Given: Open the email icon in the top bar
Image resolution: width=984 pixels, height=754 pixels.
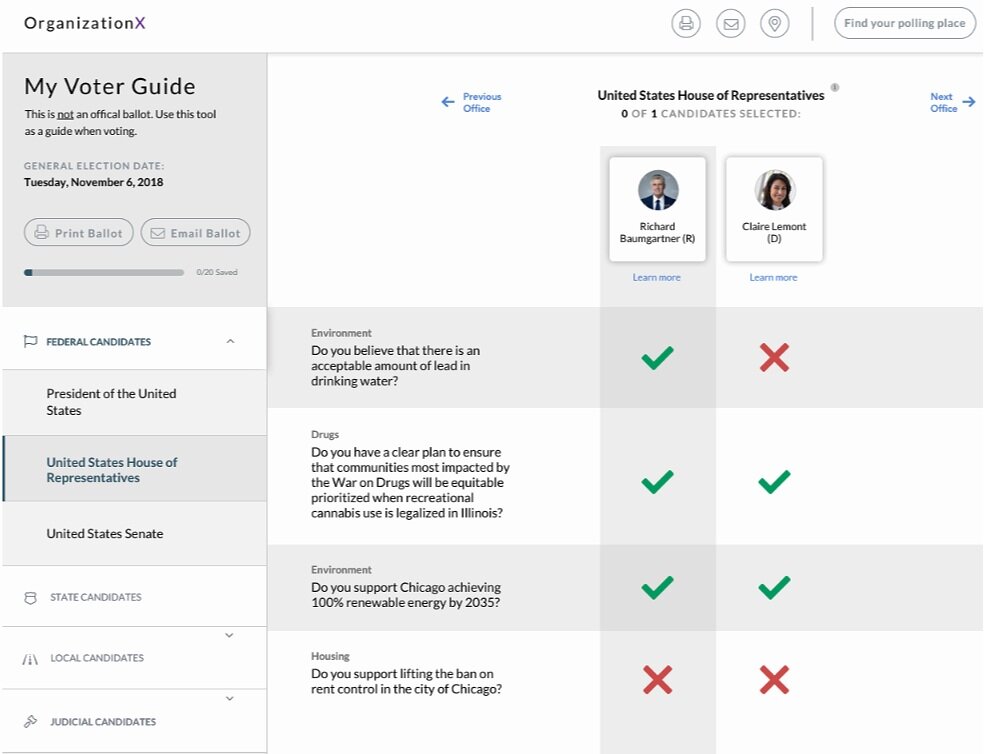Looking at the screenshot, I should point(731,22).
